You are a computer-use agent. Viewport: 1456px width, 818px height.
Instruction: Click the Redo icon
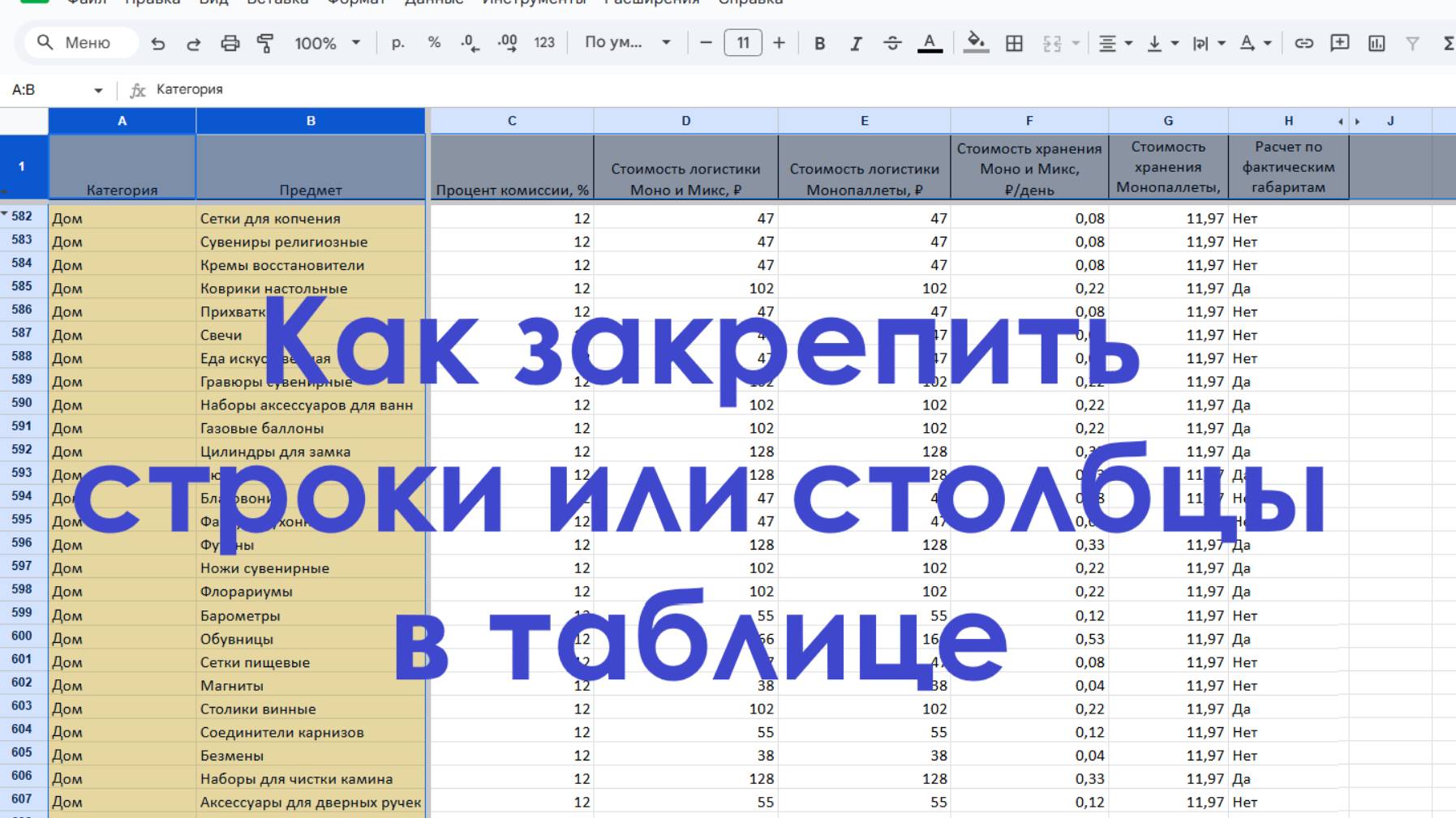(x=195, y=43)
